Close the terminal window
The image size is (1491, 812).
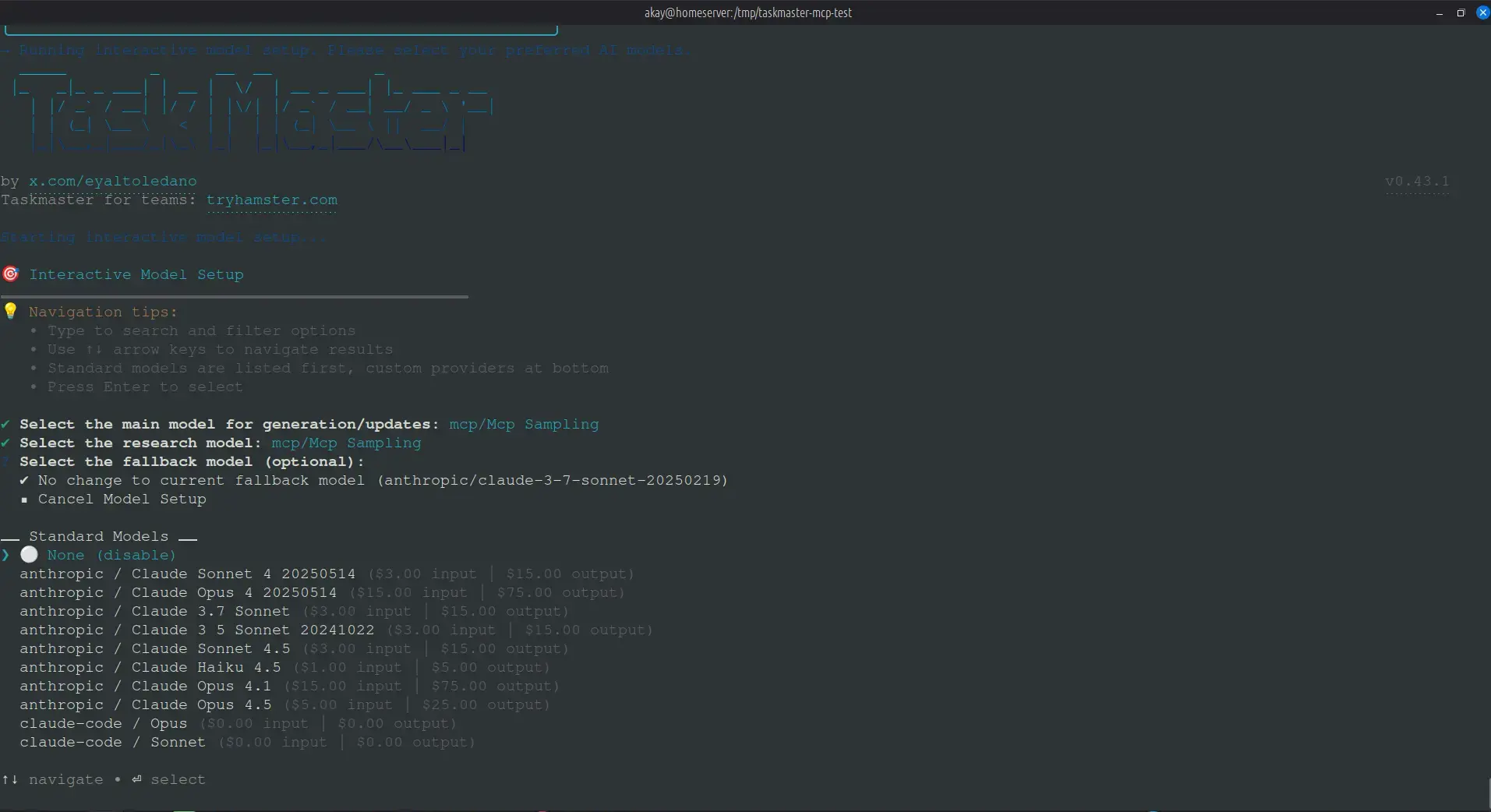(1482, 12)
